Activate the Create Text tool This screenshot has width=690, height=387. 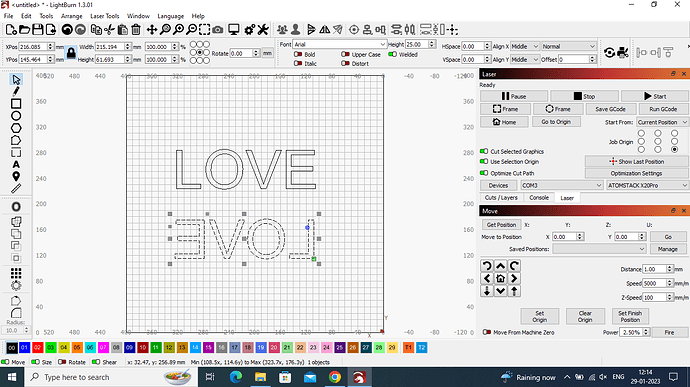tap(16, 165)
